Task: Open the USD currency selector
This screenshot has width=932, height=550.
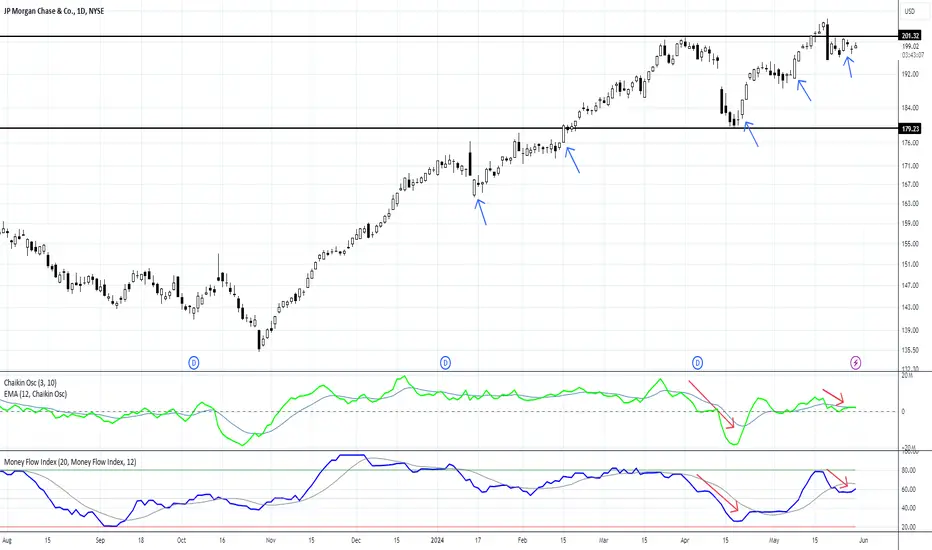Action: point(910,11)
